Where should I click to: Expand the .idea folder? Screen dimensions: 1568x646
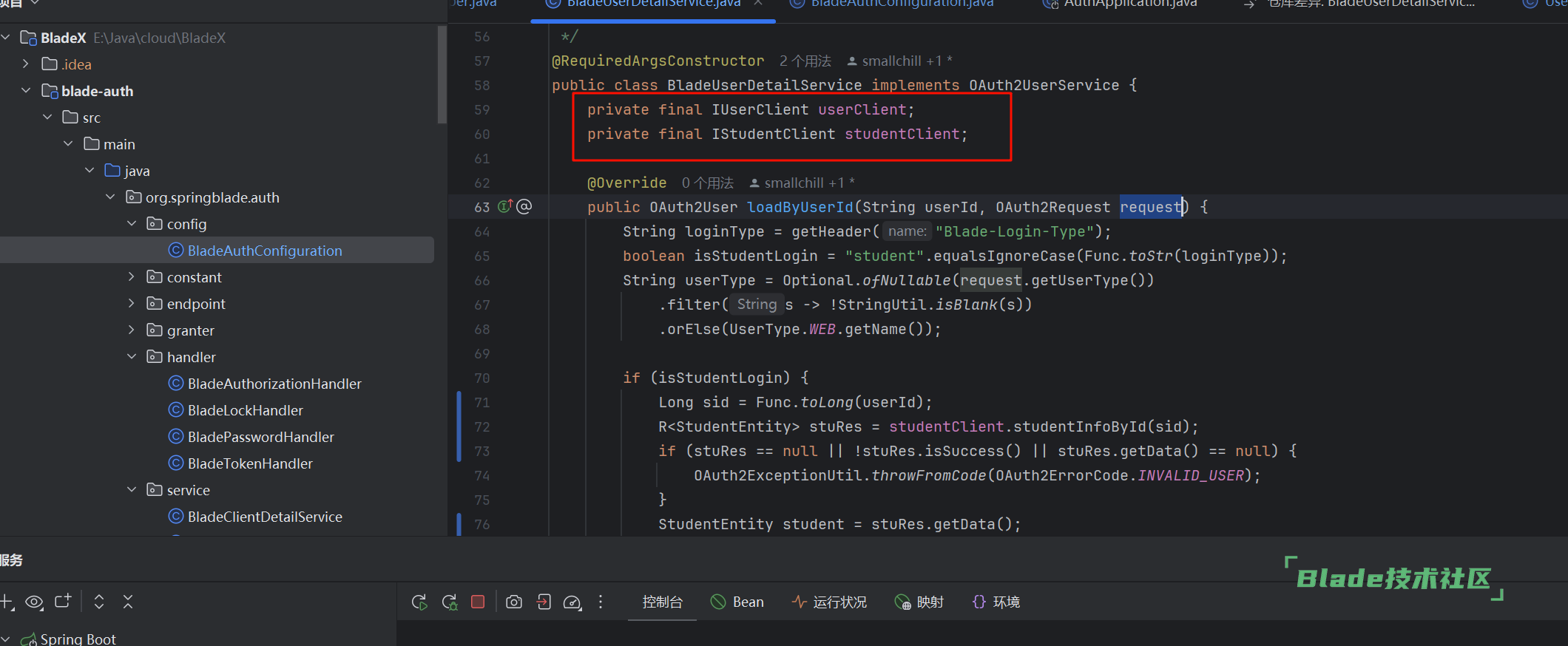click(x=26, y=64)
